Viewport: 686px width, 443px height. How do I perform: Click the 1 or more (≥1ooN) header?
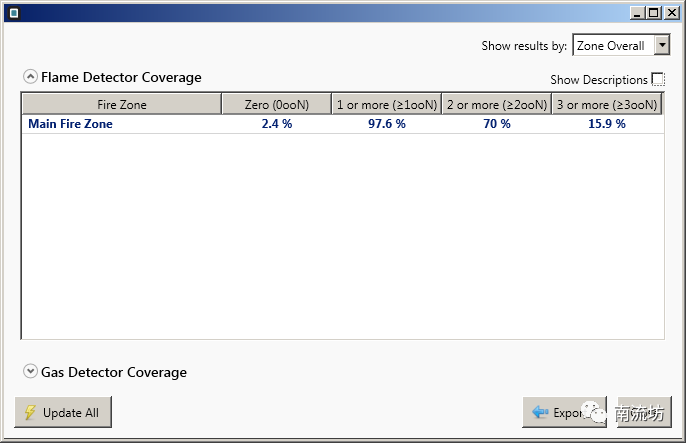tap(387, 105)
